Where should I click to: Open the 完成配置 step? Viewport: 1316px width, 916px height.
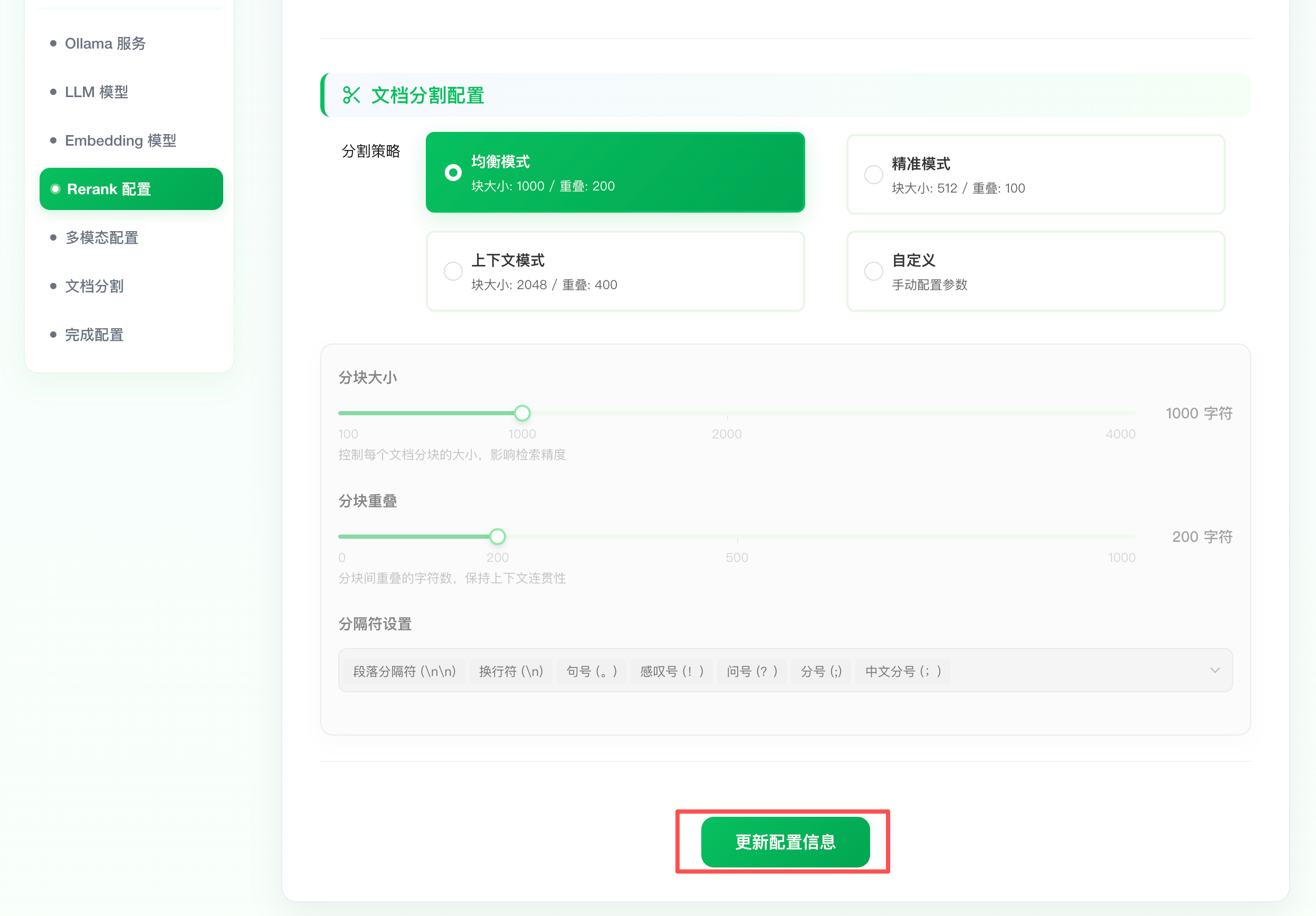point(94,335)
